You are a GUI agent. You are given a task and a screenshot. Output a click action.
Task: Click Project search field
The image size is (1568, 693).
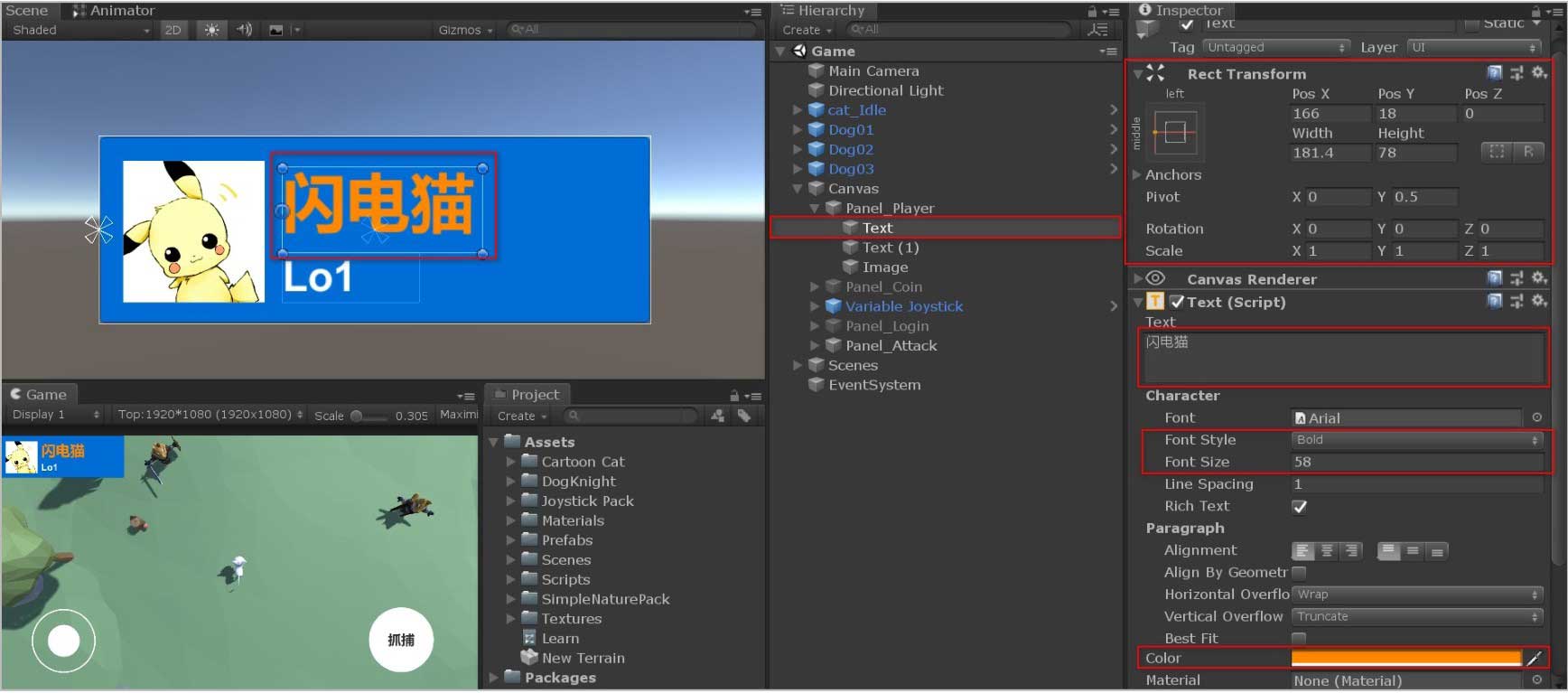coord(630,416)
